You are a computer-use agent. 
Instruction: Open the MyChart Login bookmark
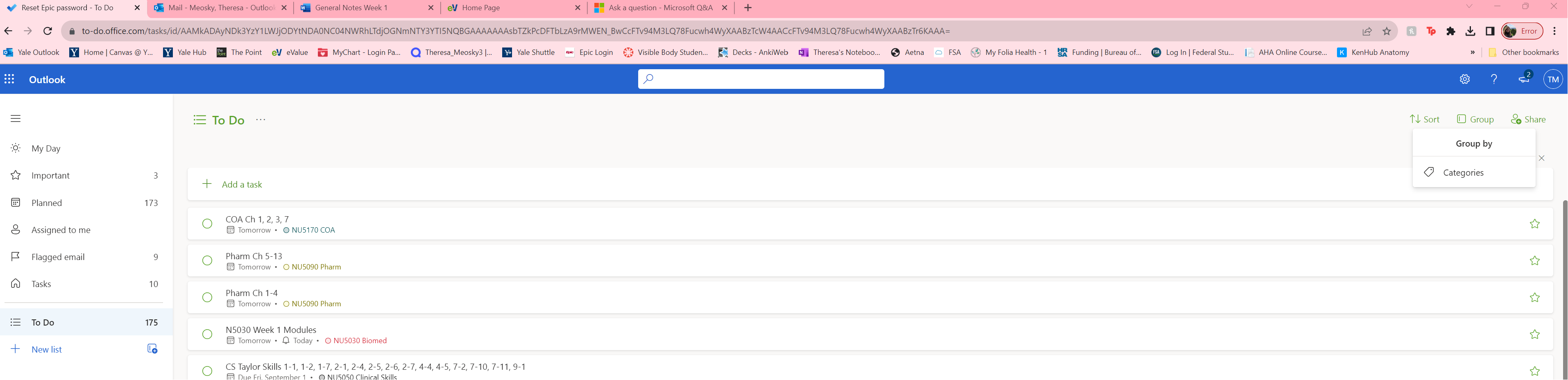(359, 52)
